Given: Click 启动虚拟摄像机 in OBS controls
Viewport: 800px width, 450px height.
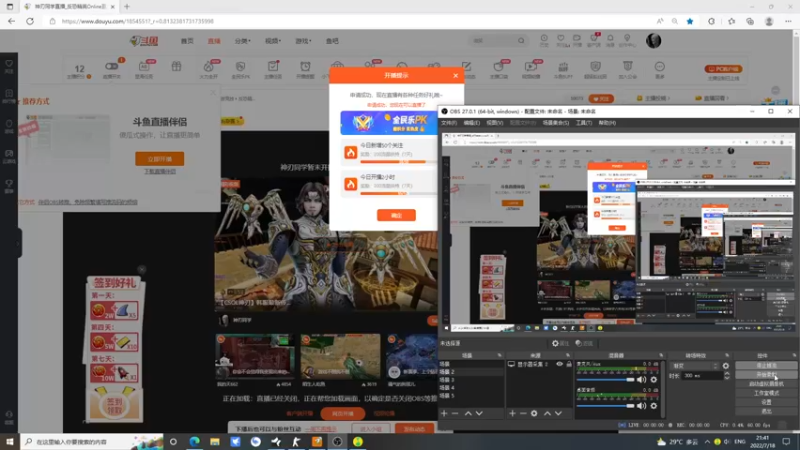Looking at the screenshot, I should pyautogui.click(x=766, y=384).
